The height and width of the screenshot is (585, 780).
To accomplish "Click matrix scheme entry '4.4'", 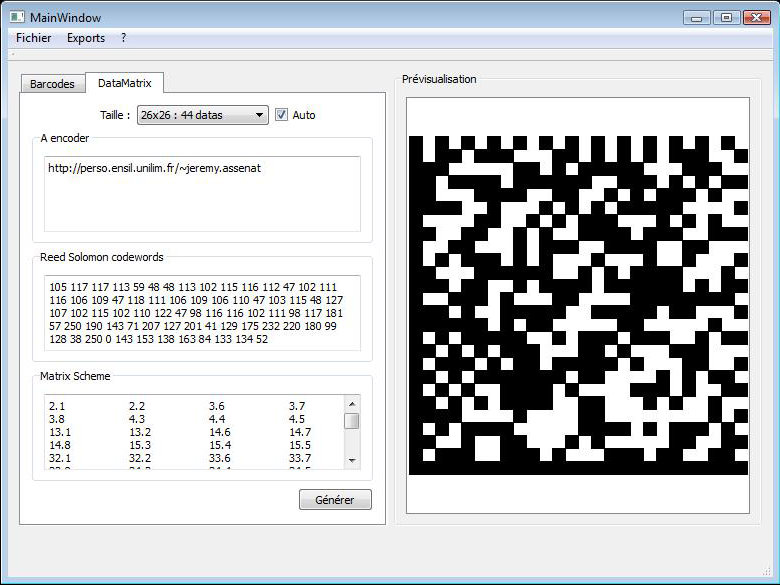I will (x=217, y=419).
